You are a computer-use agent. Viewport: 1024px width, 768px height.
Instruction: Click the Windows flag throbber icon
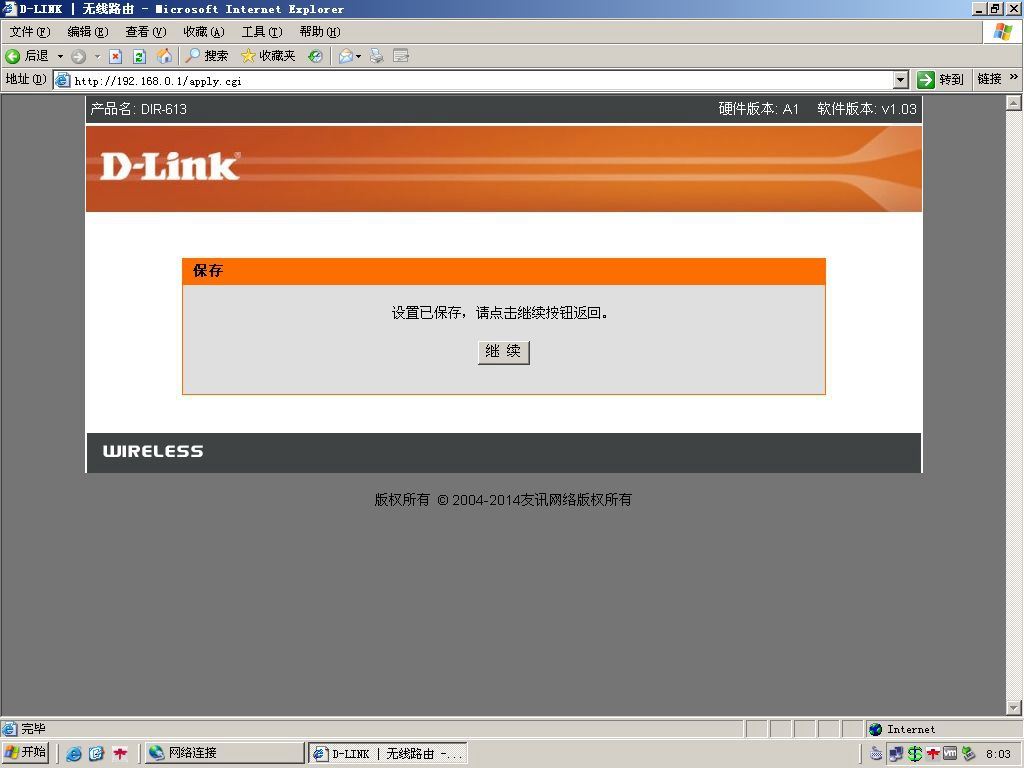point(1003,32)
